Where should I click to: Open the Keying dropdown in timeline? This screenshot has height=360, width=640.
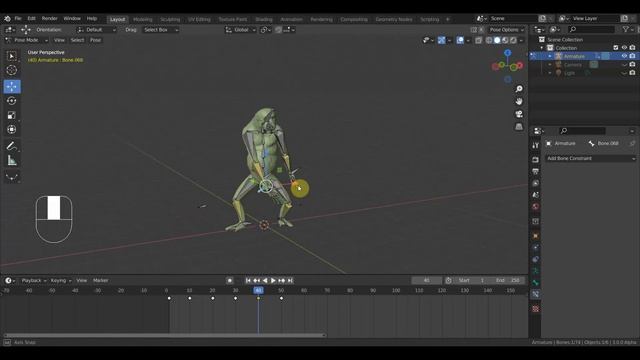point(61,280)
